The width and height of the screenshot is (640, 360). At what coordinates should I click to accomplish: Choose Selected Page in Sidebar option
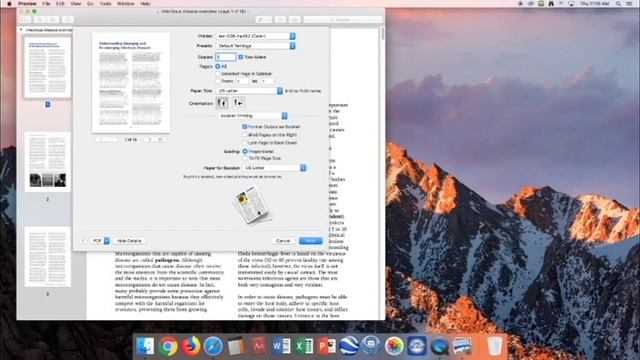(218, 74)
